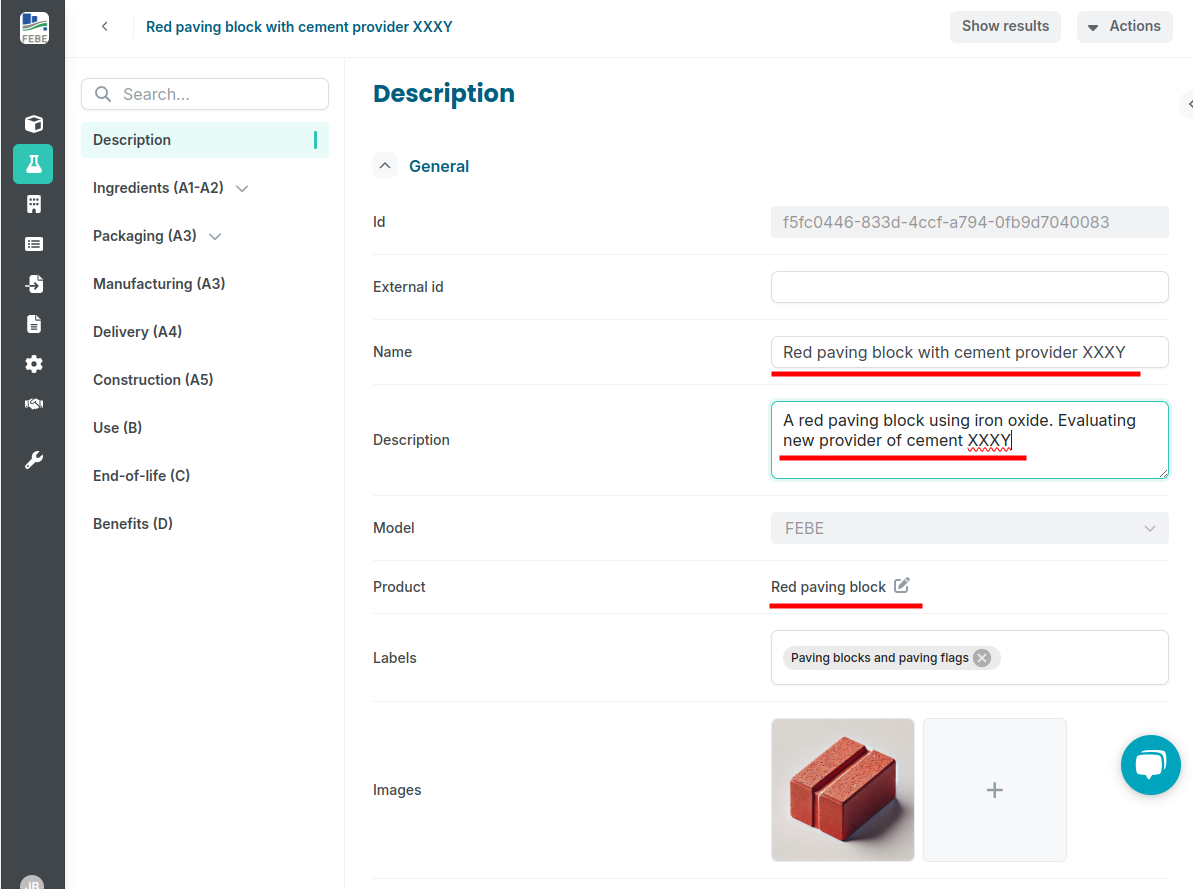Expand the collapsed right-side panel arrow
The width and height of the screenshot is (1193, 889).
1187,104
